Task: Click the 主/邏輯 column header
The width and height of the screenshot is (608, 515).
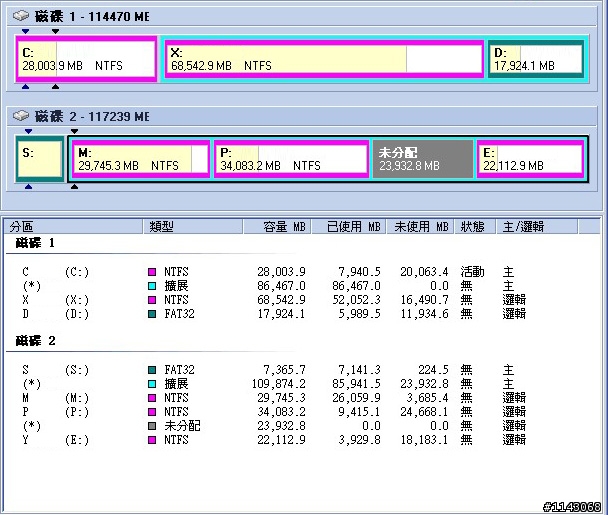Action: coord(537,226)
